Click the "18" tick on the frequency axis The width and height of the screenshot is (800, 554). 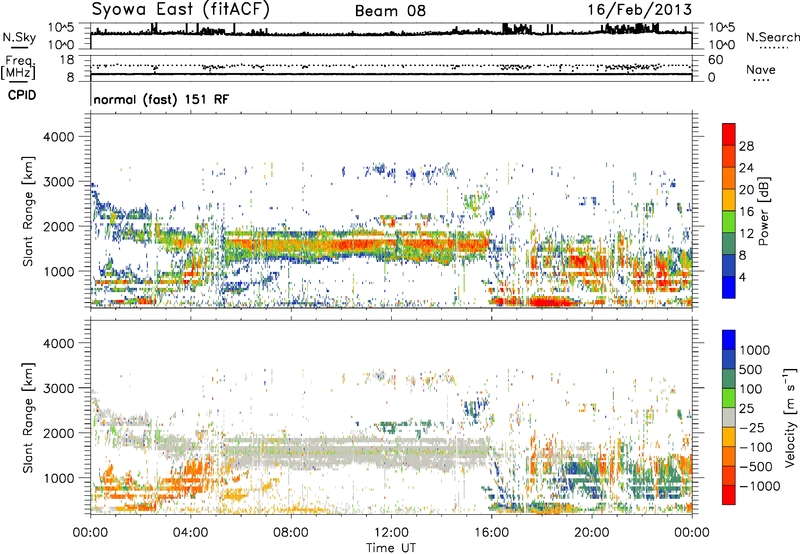coord(67,60)
